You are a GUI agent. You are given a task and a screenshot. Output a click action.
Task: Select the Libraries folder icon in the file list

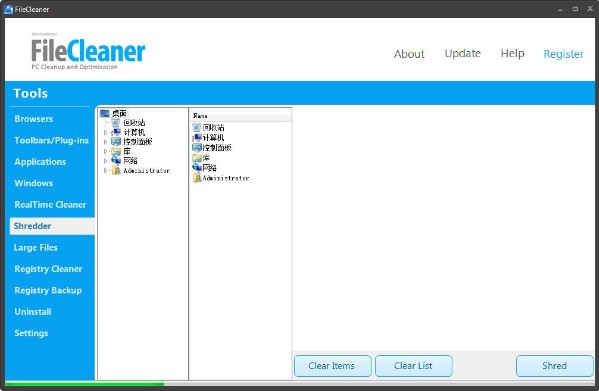click(197, 158)
